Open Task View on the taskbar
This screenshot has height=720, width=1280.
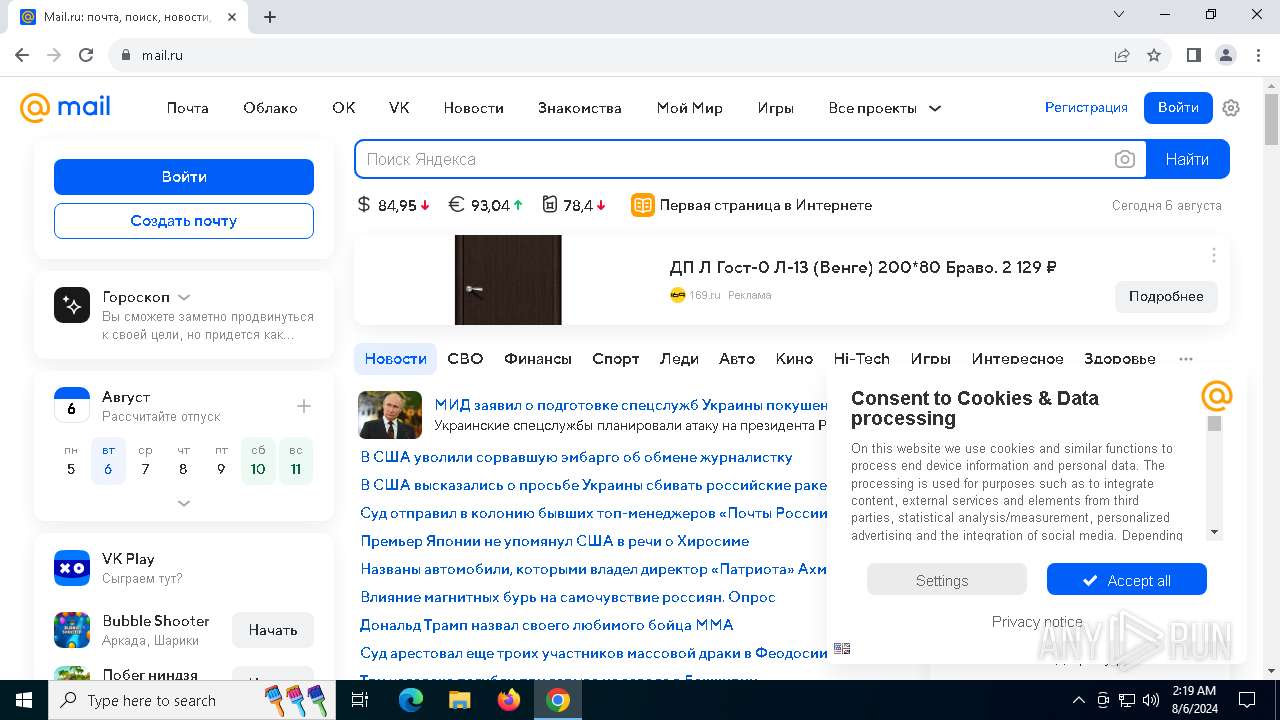click(360, 700)
